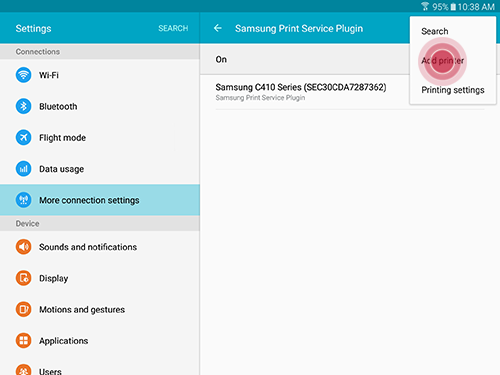This screenshot has height=375, width=500.
Task: Select More connection settings label
Action: click(x=89, y=200)
